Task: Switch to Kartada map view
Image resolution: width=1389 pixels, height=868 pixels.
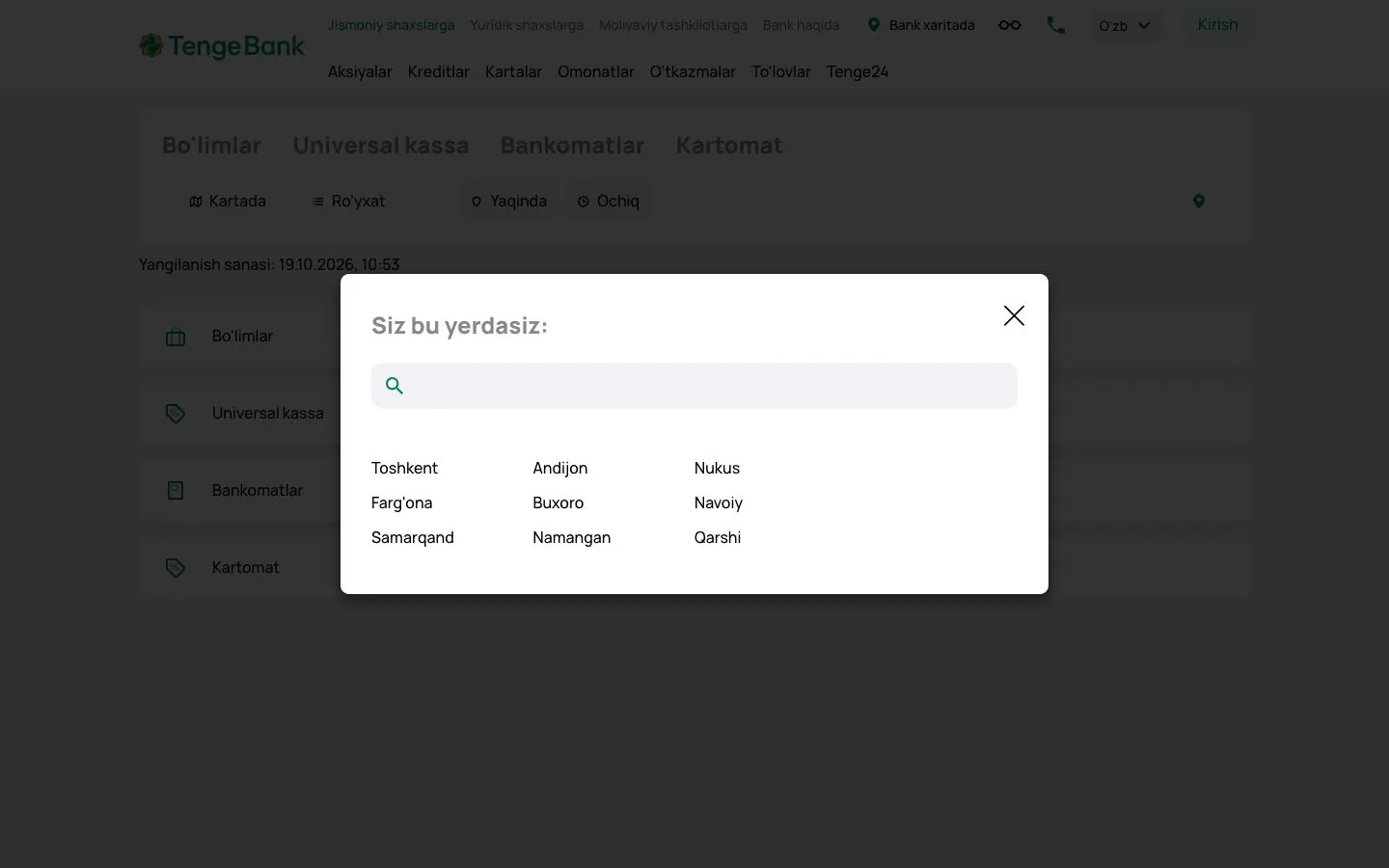Action: [x=228, y=202]
